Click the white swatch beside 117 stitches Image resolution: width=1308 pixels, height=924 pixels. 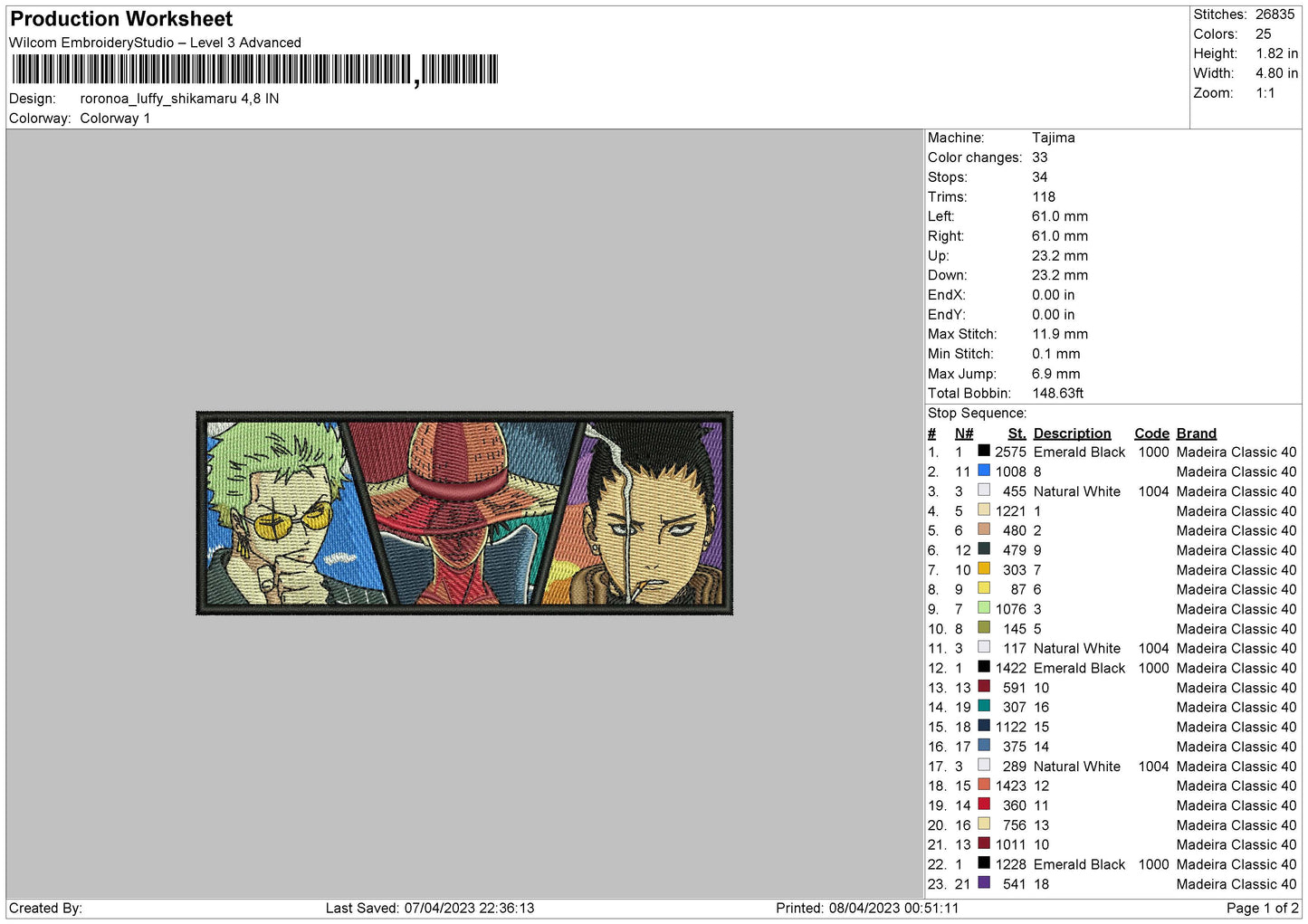pos(984,647)
